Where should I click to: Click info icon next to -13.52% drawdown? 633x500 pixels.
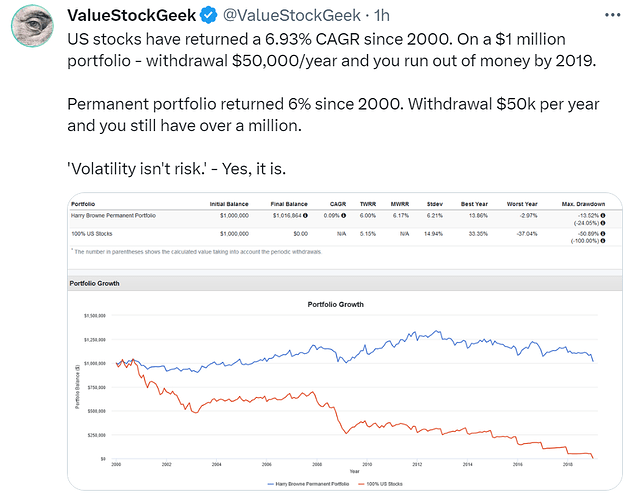603,215
